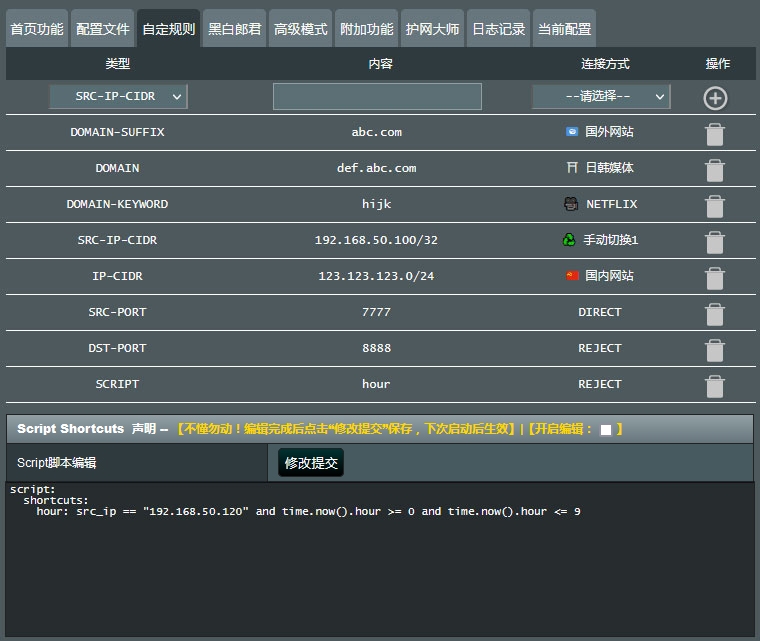Delete the 123.123.123.0/24 IP-CIDR rule
Image resolution: width=760 pixels, height=641 pixels.
[715, 278]
